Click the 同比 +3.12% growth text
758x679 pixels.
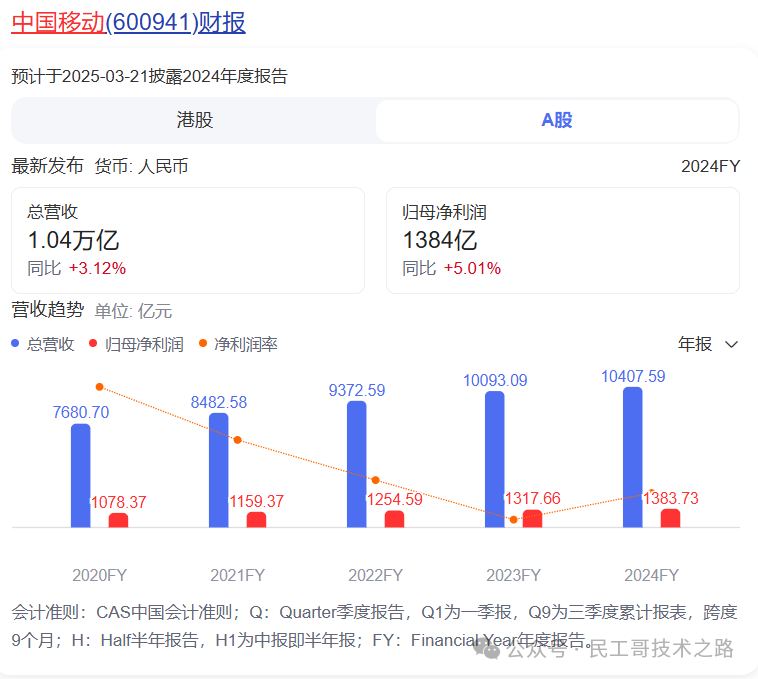coord(76,268)
